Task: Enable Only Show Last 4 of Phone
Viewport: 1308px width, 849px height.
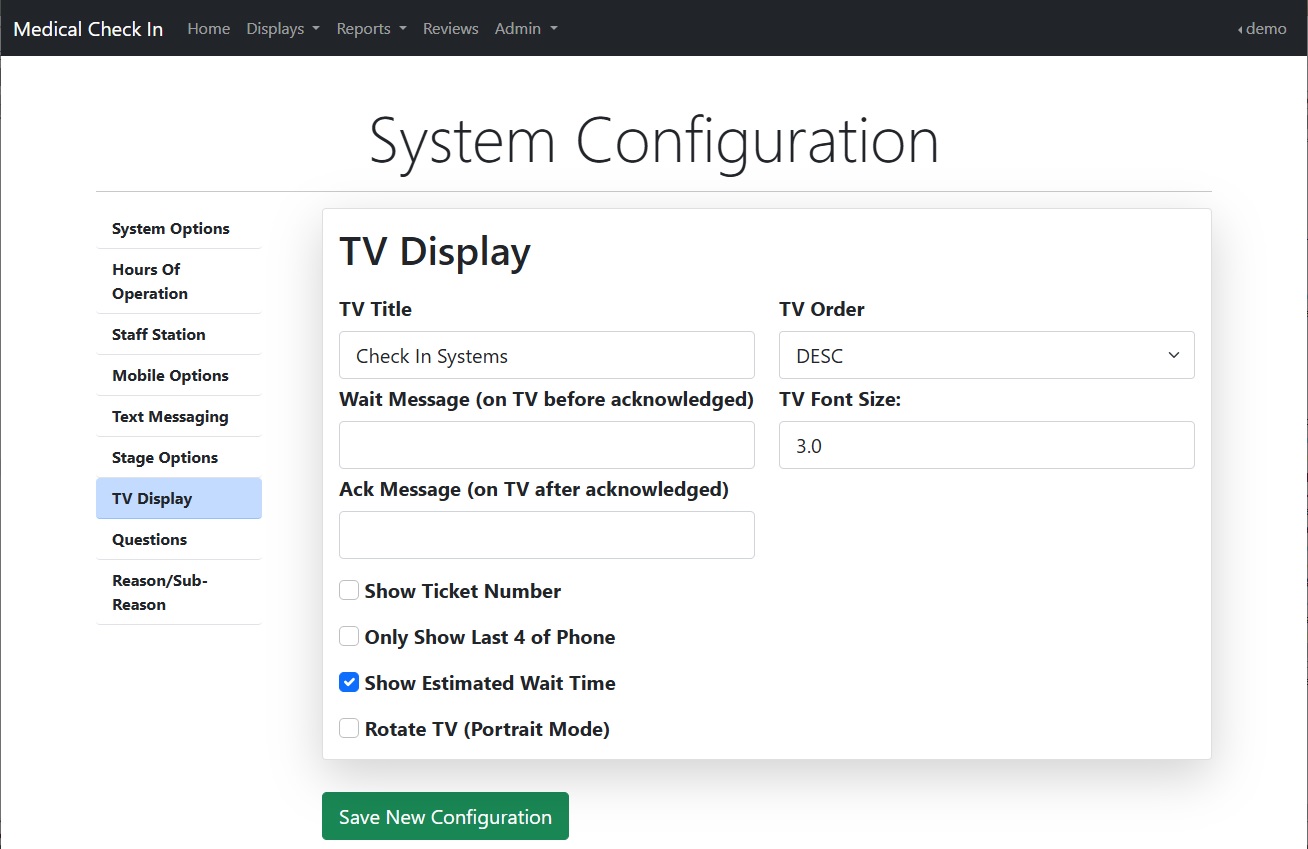Action: (349, 636)
